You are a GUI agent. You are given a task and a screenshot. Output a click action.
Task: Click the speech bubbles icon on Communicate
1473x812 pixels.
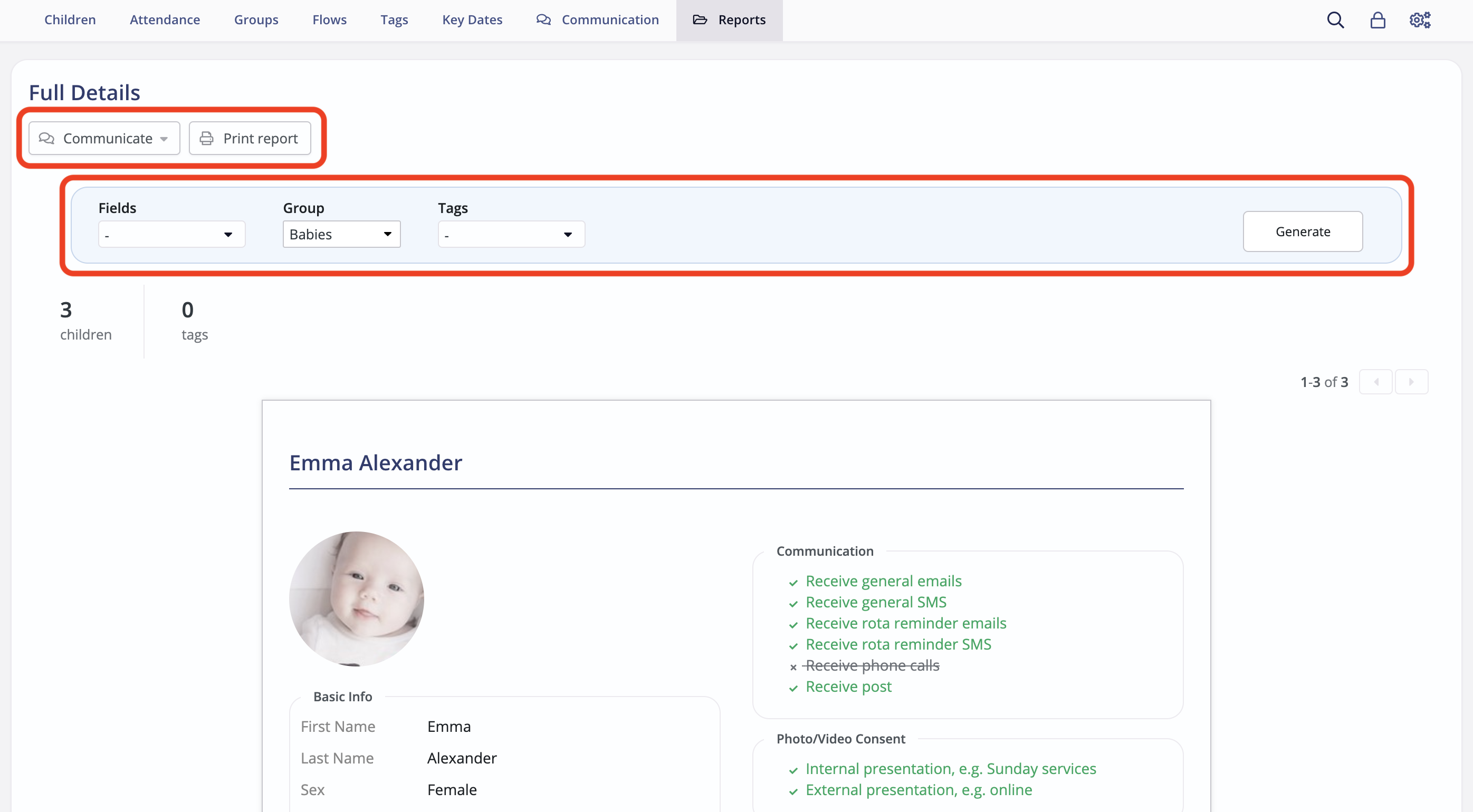click(x=46, y=138)
